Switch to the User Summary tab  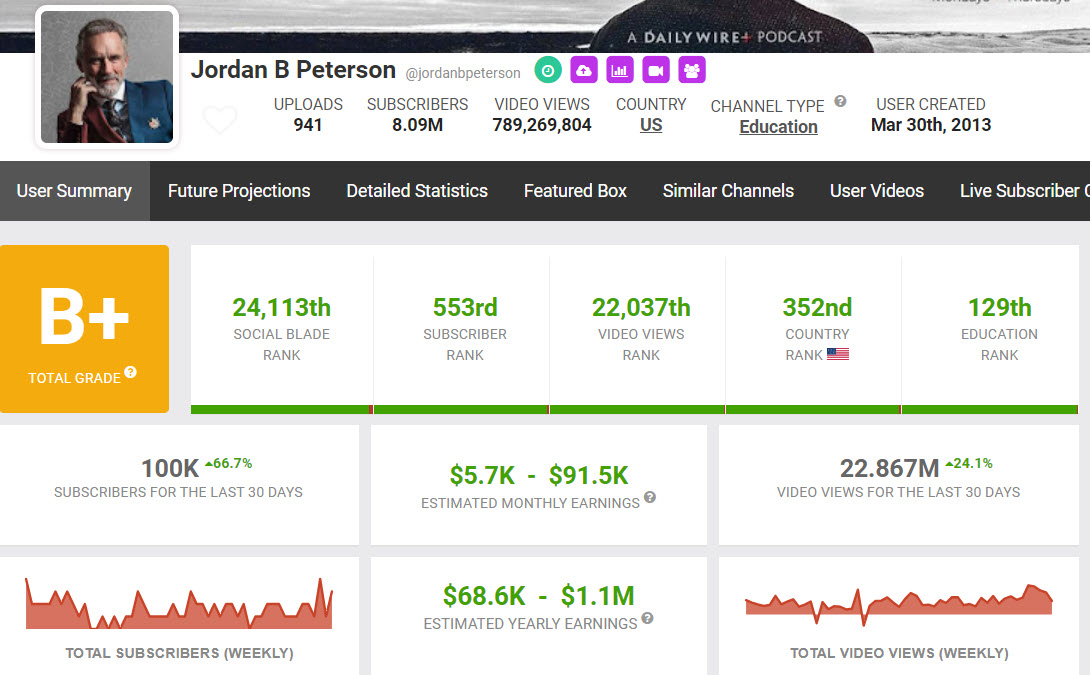pyautogui.click(x=74, y=191)
